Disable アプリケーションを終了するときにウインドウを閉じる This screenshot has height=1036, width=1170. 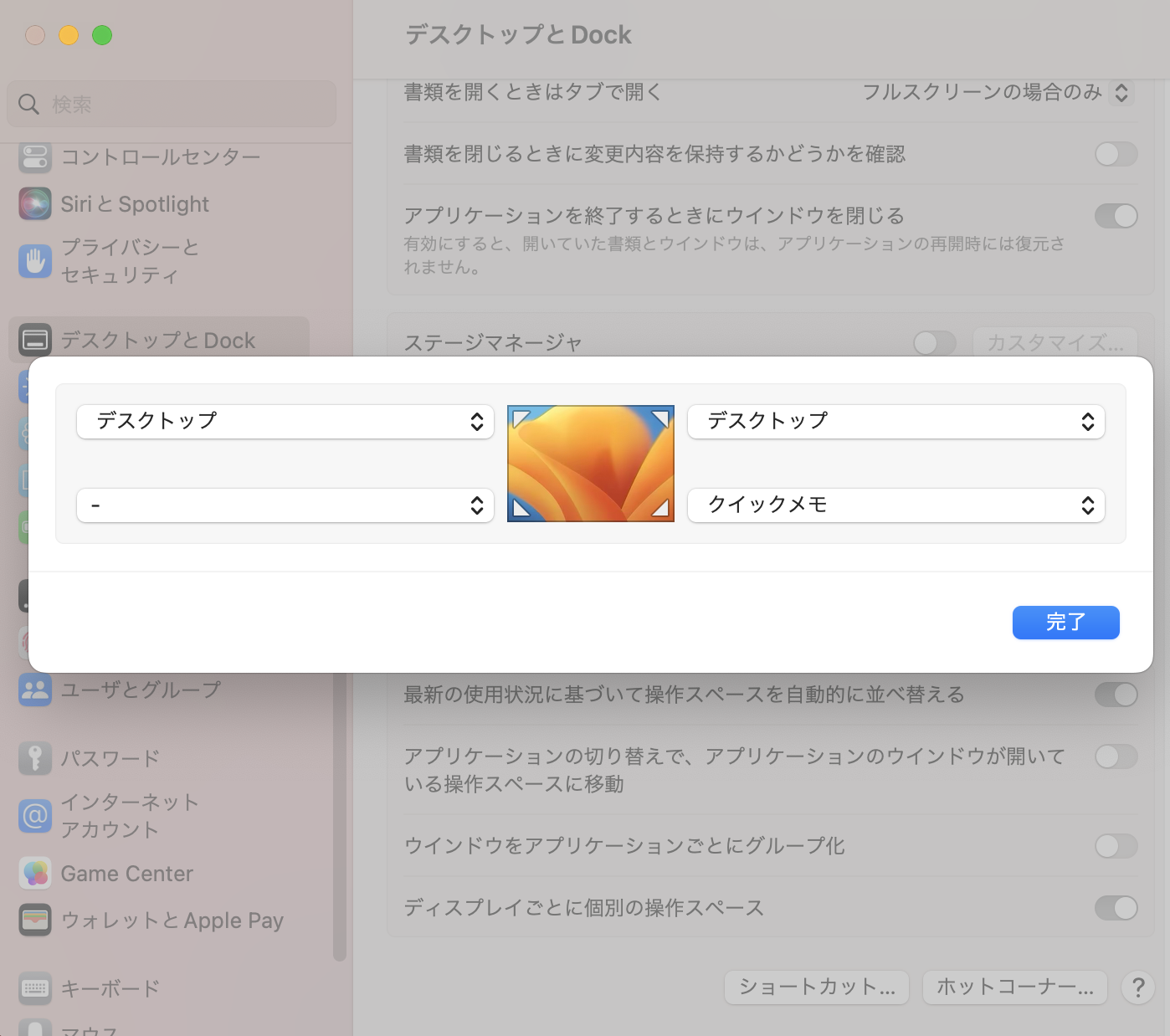pos(1116,216)
